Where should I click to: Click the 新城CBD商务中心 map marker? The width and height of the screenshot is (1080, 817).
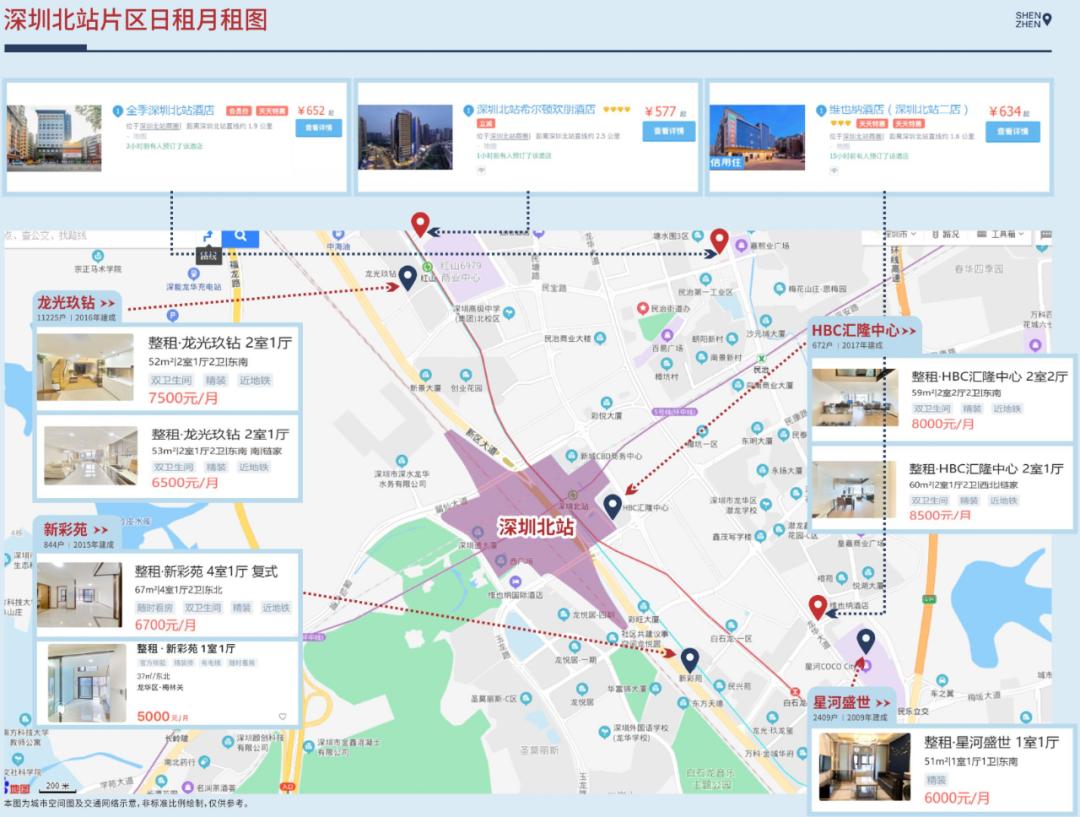click(571, 455)
